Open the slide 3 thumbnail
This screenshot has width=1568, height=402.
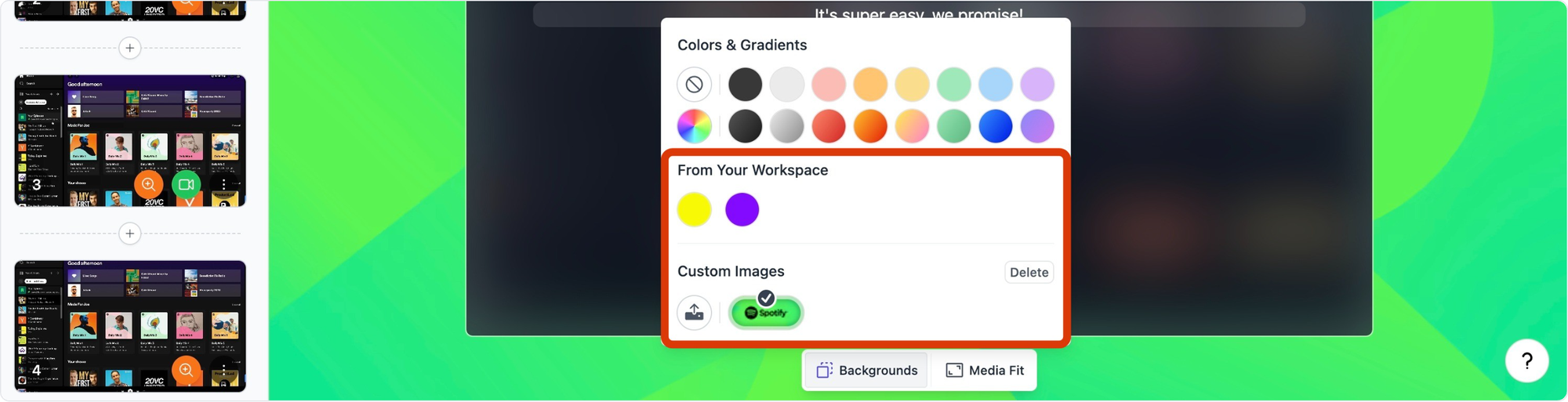click(130, 141)
